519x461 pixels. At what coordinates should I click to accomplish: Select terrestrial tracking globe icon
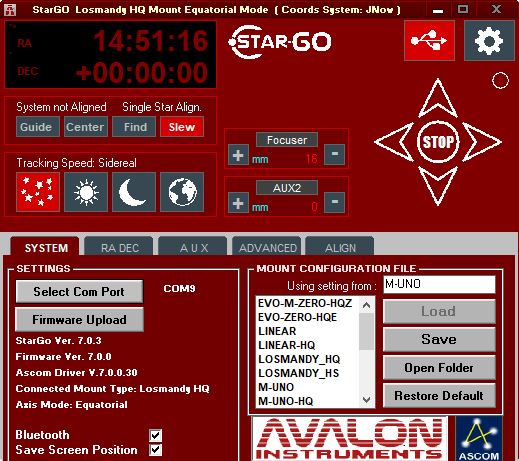182,192
